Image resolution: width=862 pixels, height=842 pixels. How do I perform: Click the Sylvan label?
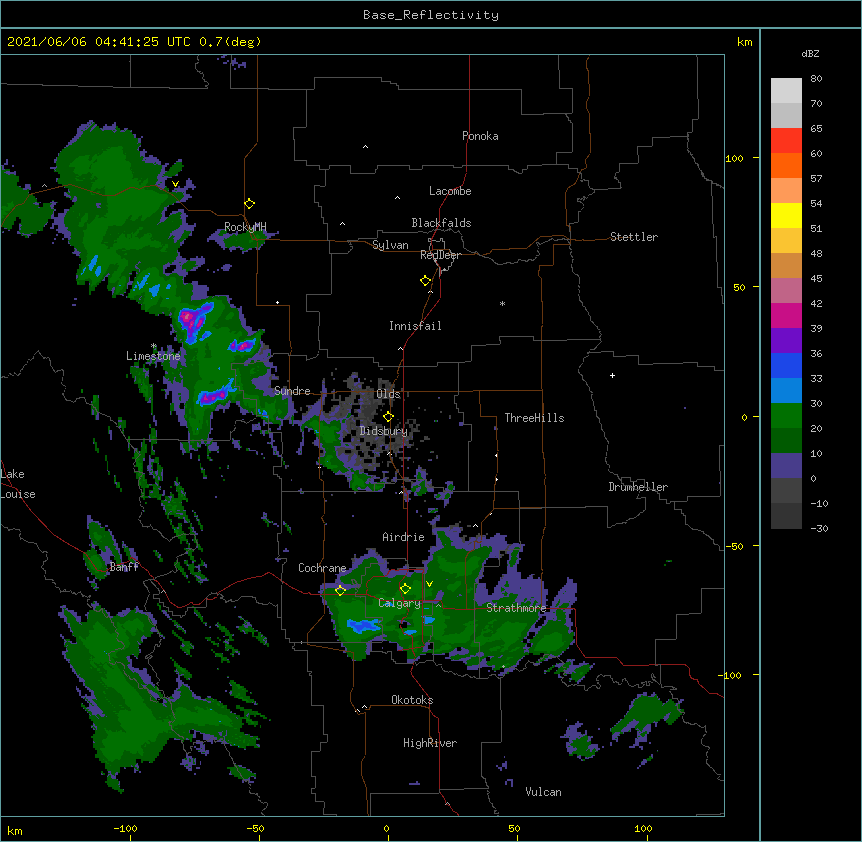point(390,245)
